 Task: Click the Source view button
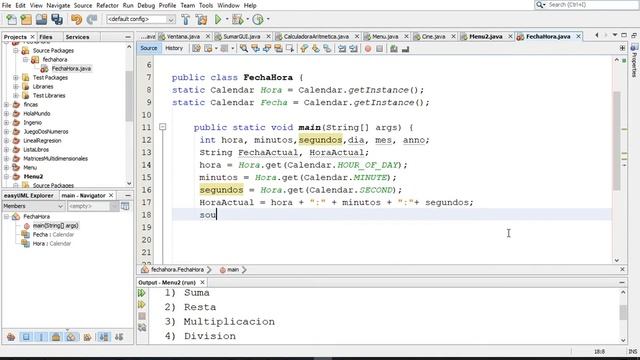pyautogui.click(x=149, y=48)
